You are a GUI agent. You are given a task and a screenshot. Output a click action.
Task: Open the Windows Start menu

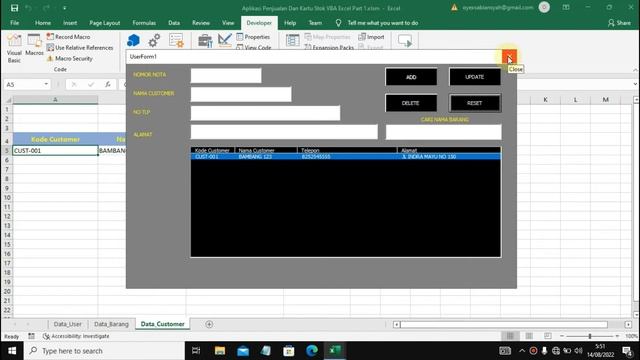tap(12, 351)
